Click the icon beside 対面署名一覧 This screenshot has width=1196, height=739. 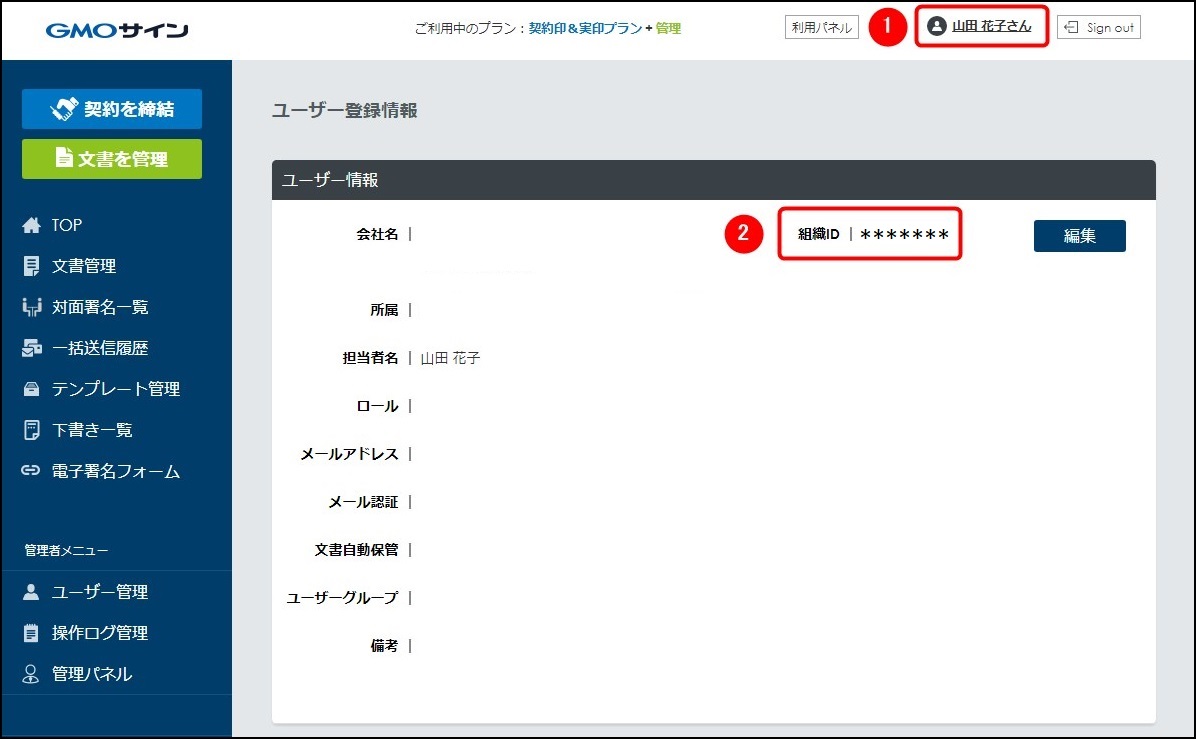click(x=31, y=308)
